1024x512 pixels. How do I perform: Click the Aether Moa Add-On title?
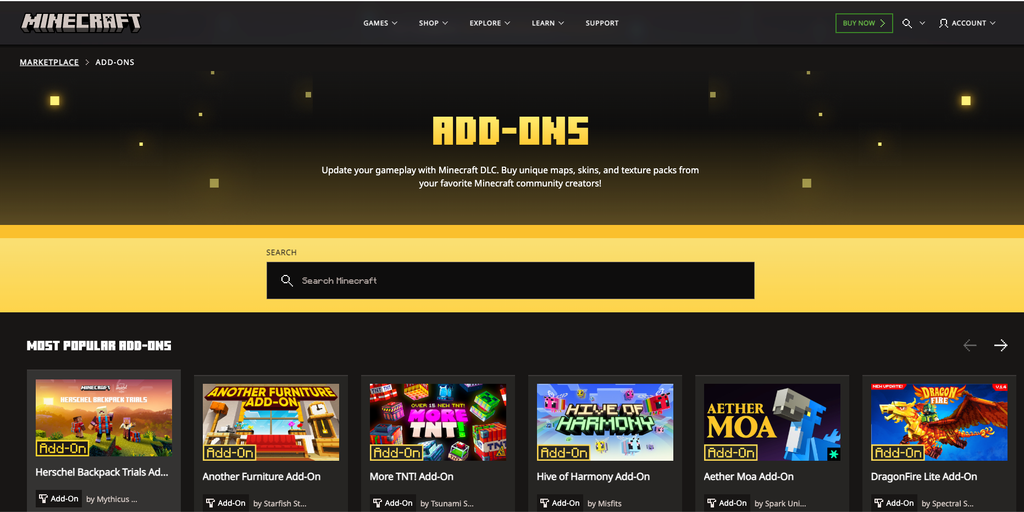(x=748, y=477)
